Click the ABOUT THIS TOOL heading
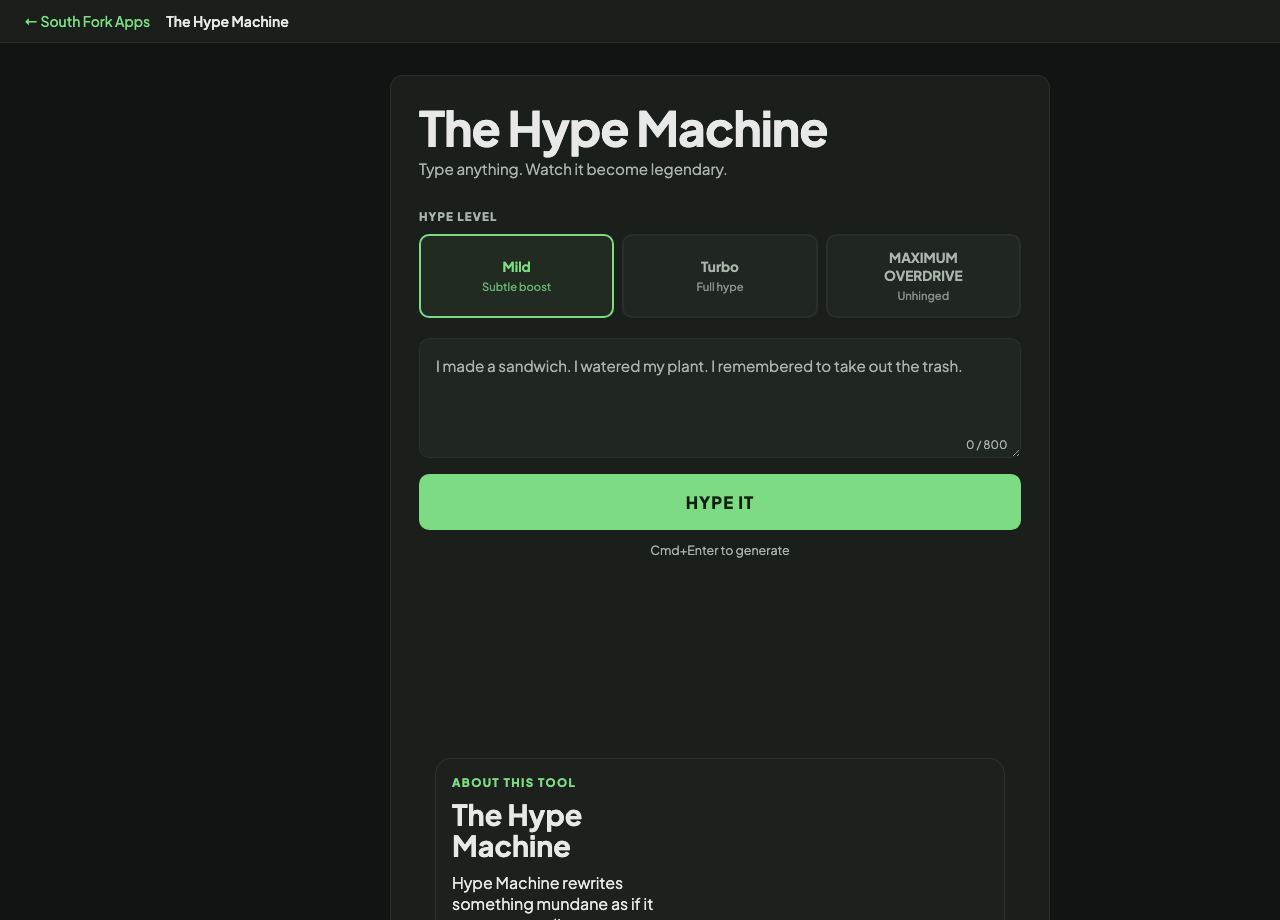Viewport: 1280px width, 920px height. pyautogui.click(x=514, y=782)
